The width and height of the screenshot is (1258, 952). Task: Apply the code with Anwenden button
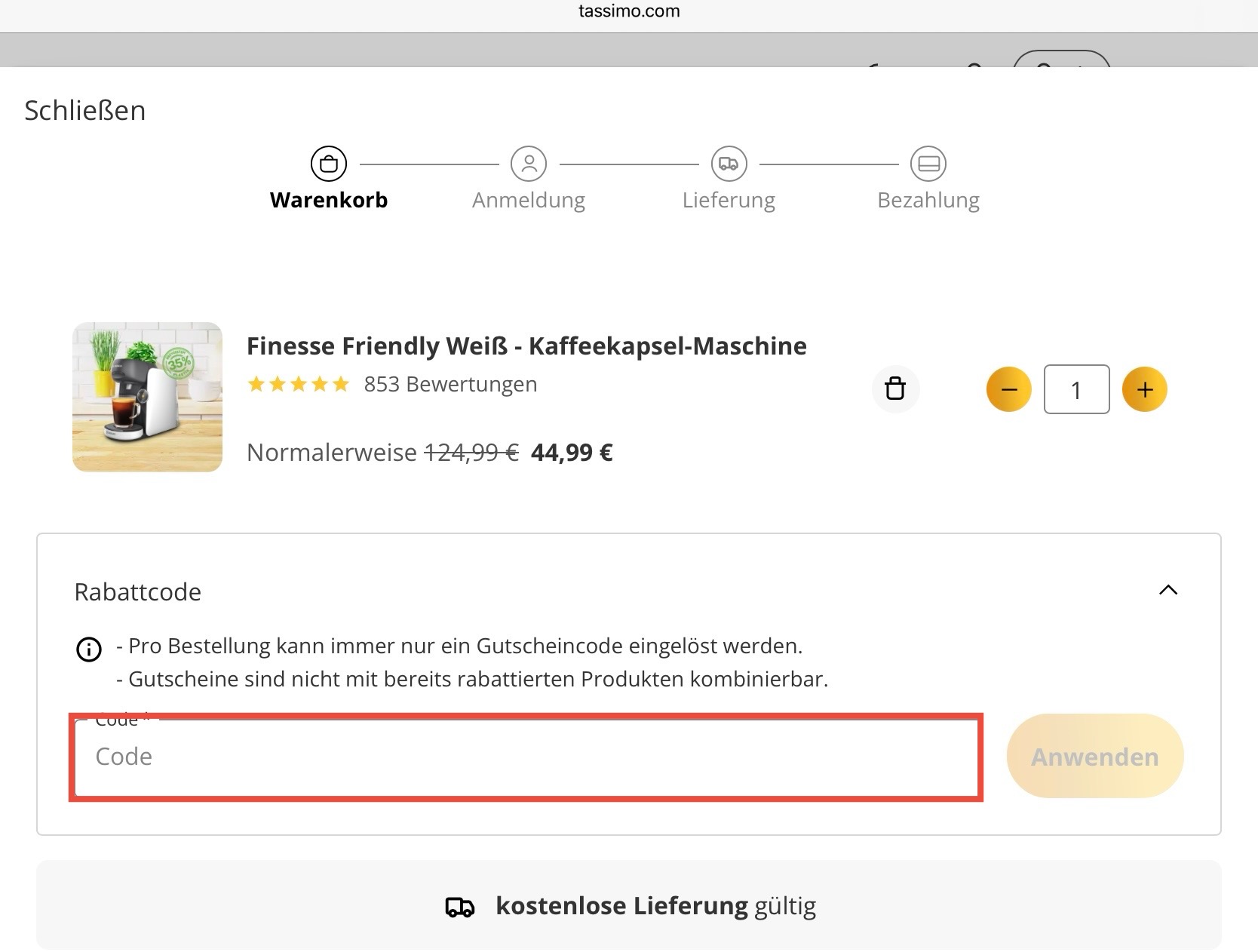[1095, 756]
